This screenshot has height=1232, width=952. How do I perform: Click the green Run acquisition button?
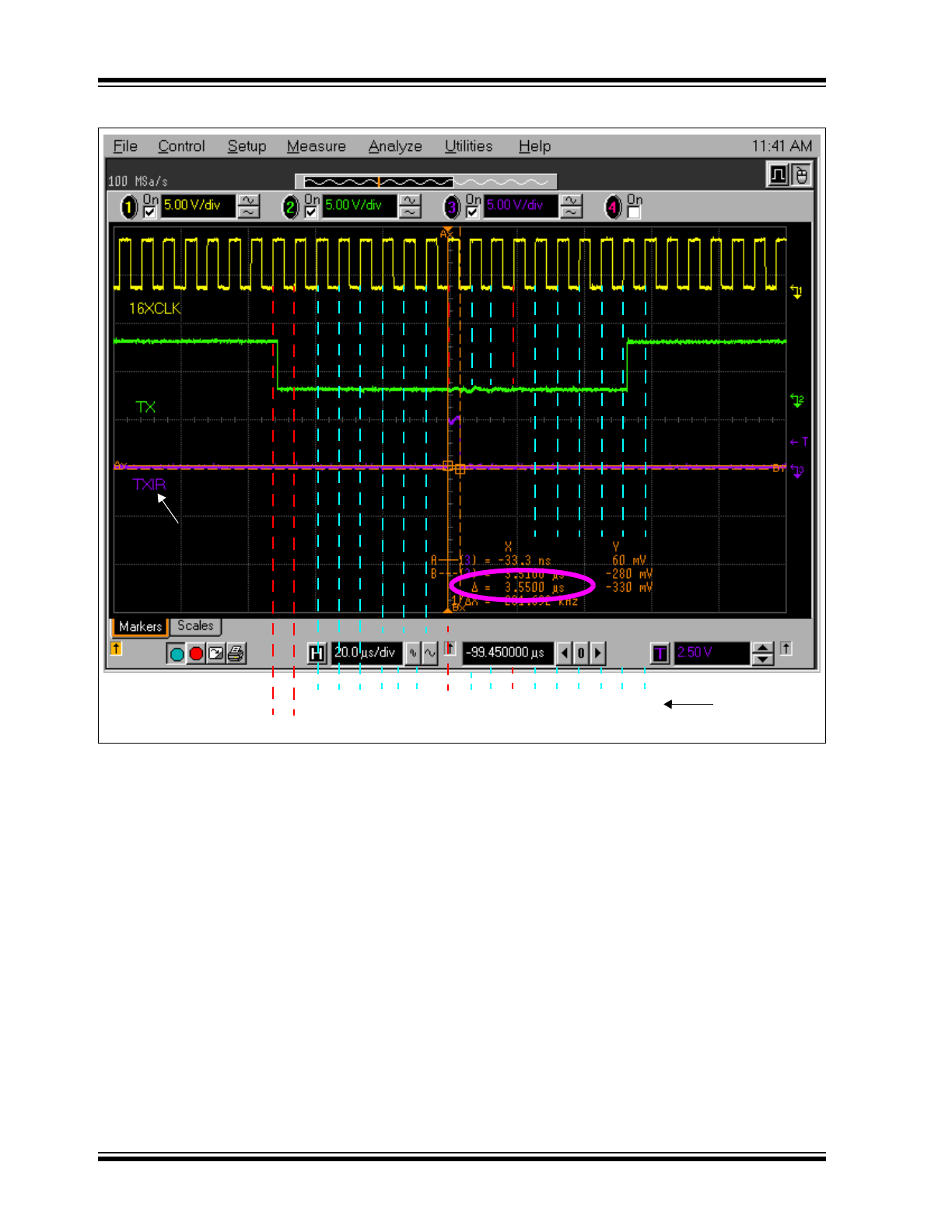pos(177,654)
